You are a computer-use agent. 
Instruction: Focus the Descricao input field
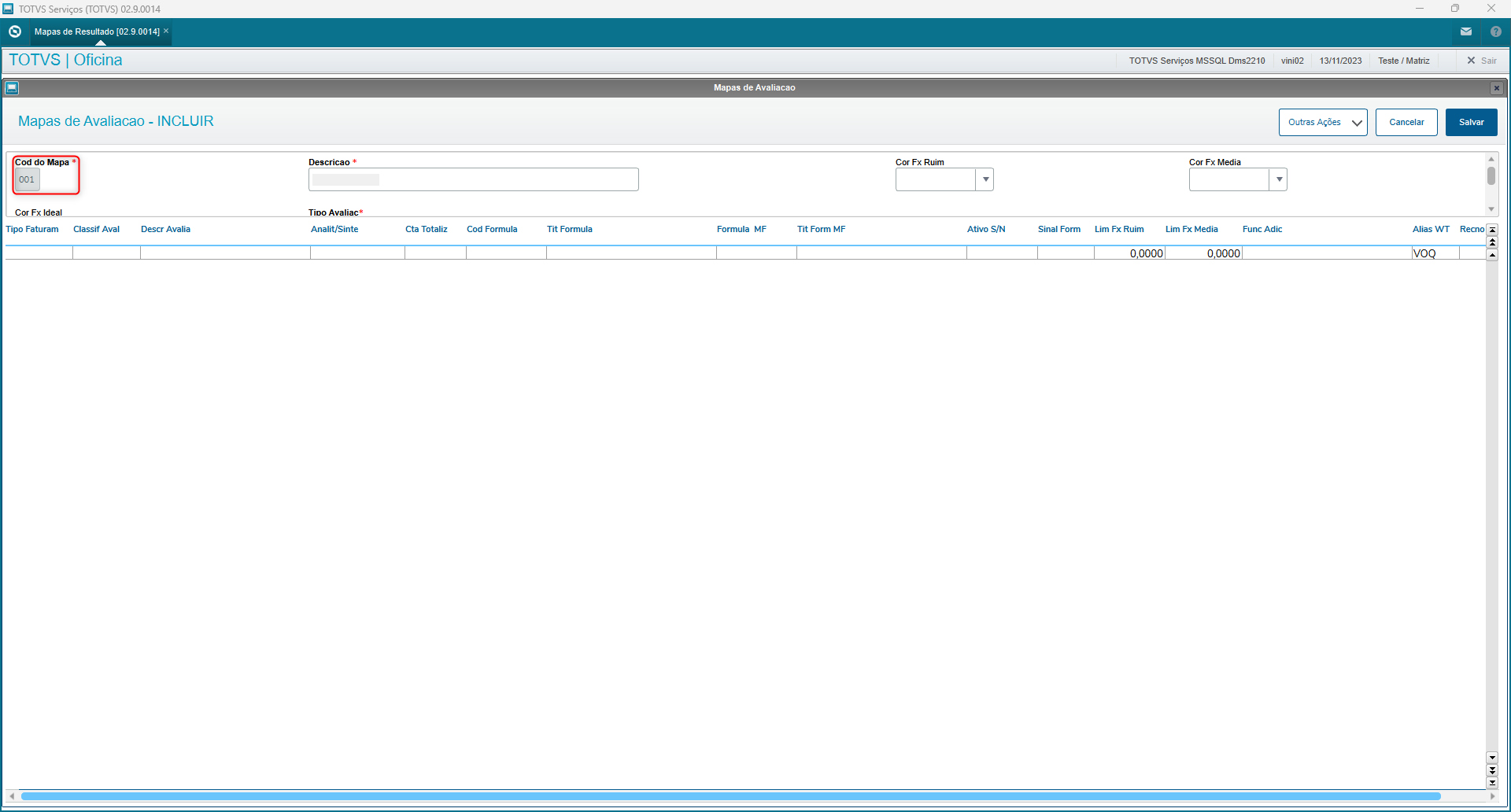tap(473, 179)
